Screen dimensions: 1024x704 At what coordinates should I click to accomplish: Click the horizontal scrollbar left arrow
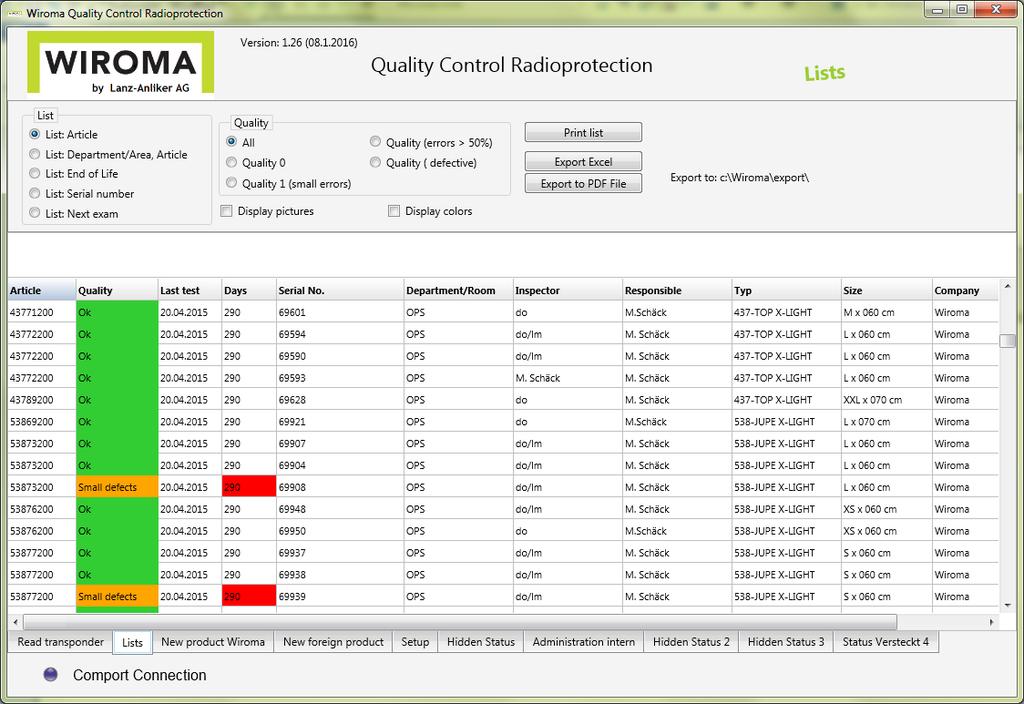pyautogui.click(x=16, y=622)
